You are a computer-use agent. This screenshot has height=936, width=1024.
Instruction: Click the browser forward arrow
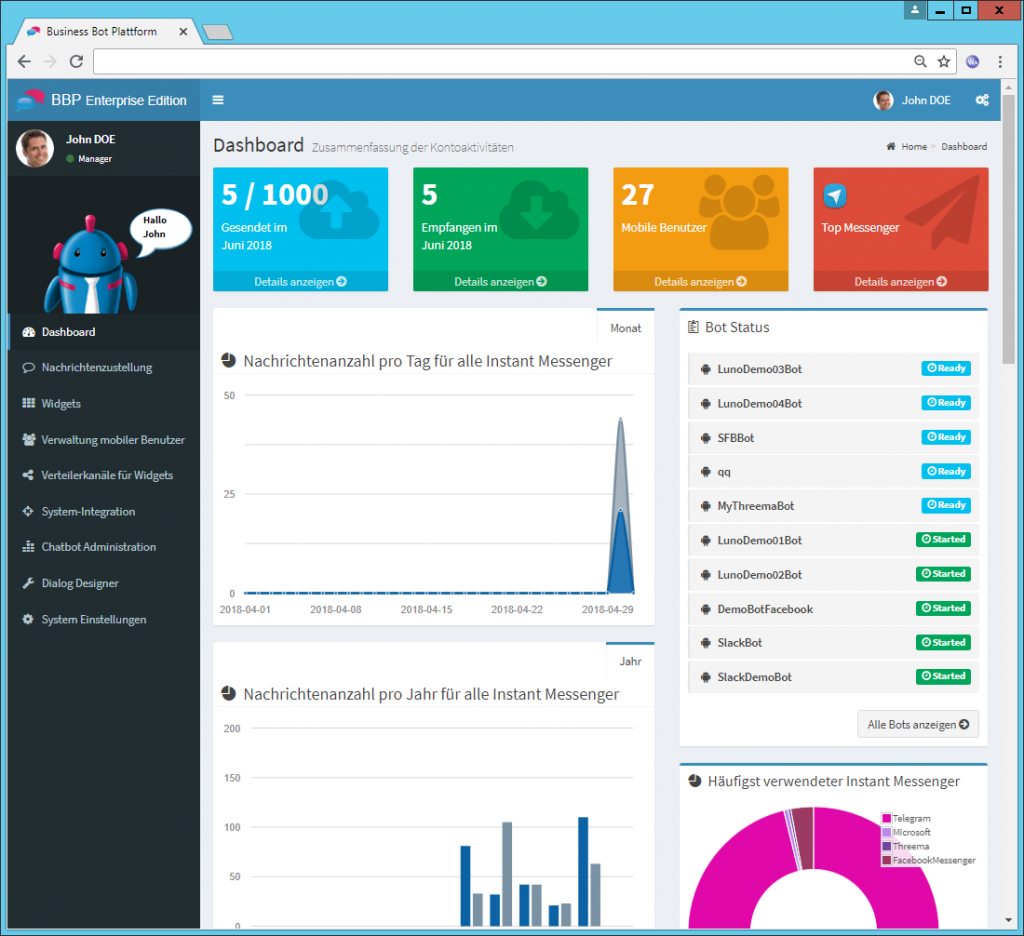(50, 61)
